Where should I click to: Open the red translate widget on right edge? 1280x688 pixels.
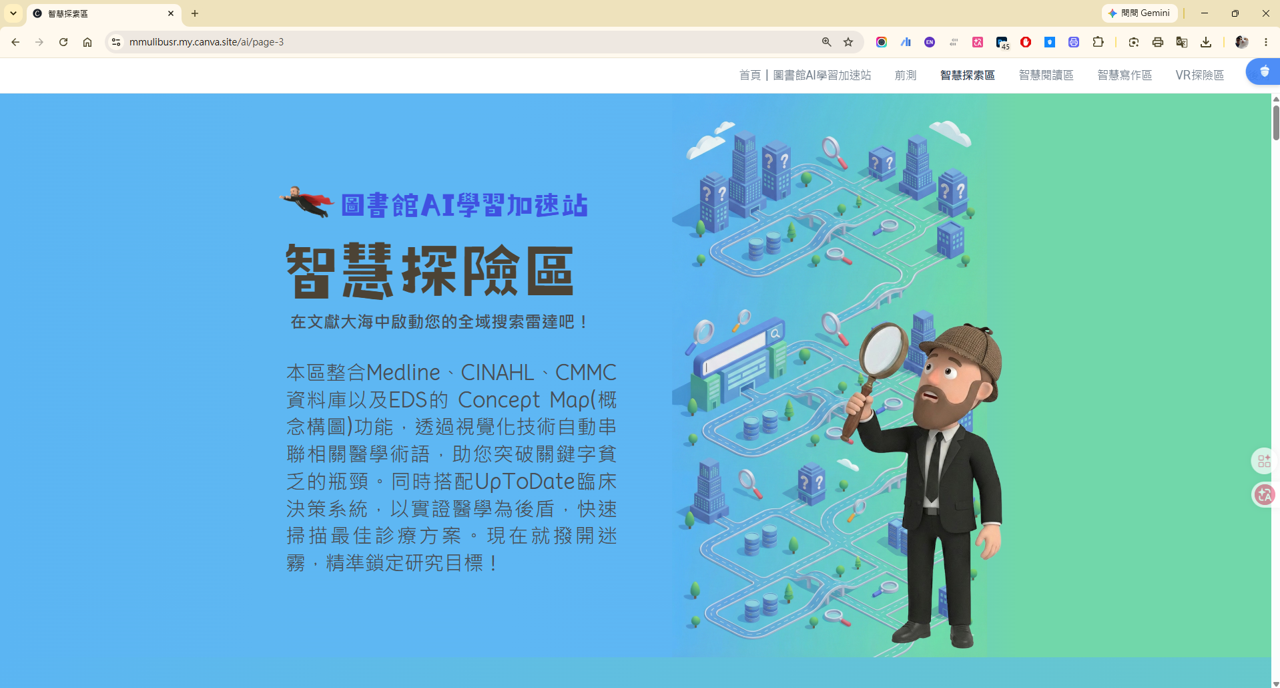(x=1264, y=495)
